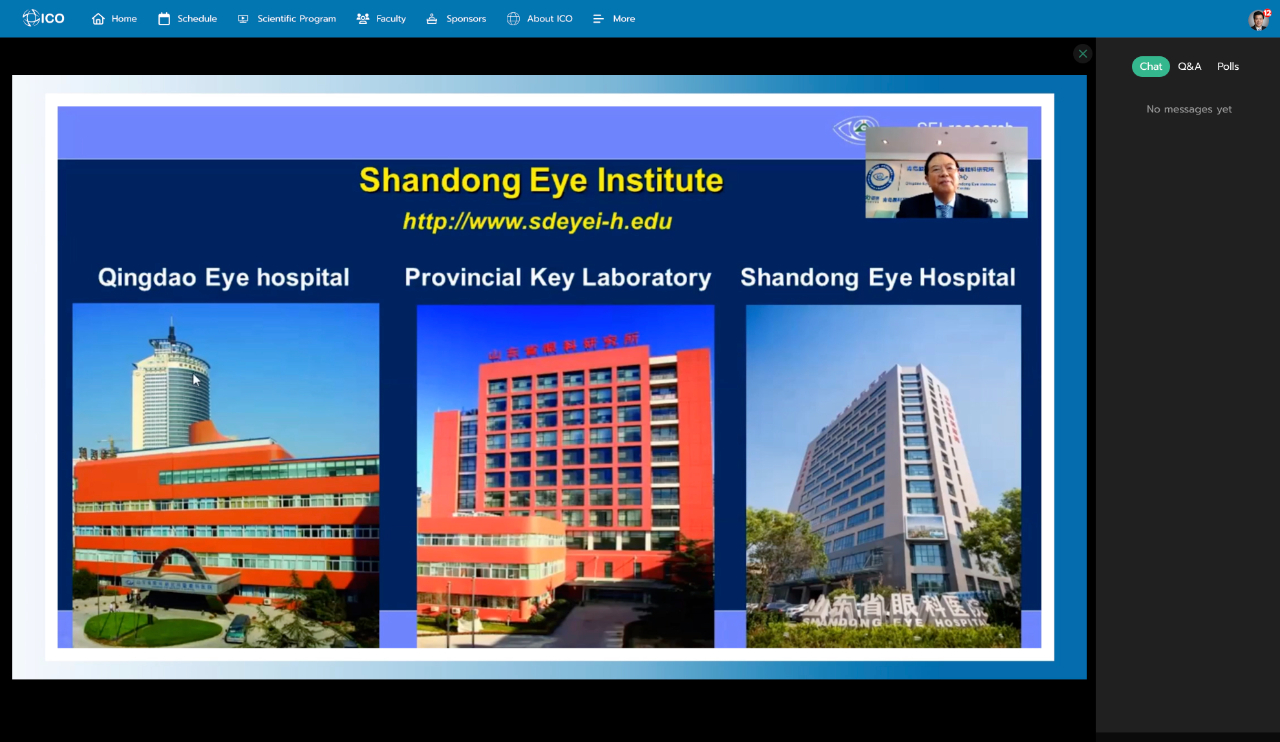Click the Home house icon
The image size is (1280, 742).
[x=98, y=19]
